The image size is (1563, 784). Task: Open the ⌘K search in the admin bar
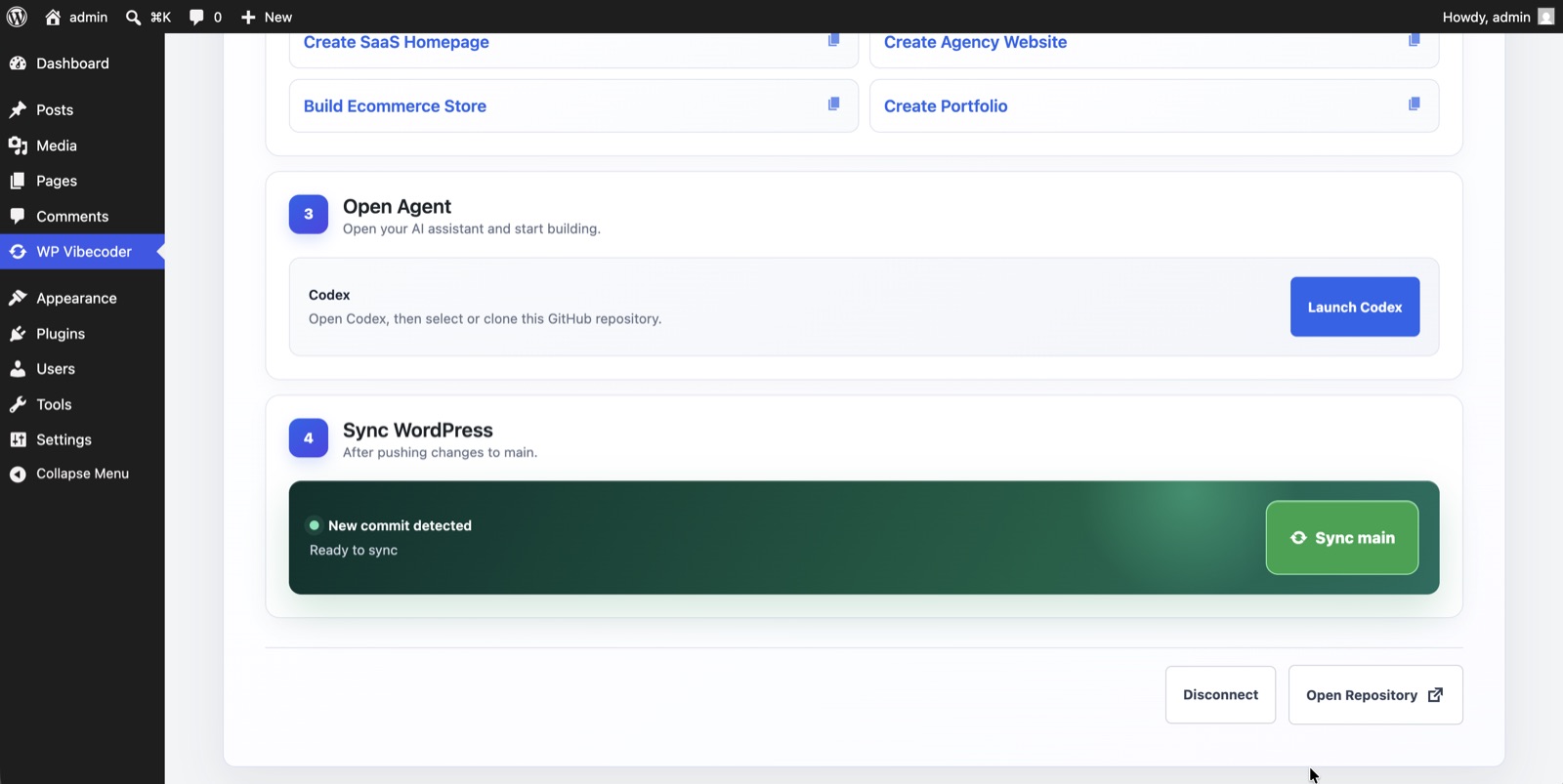148,17
